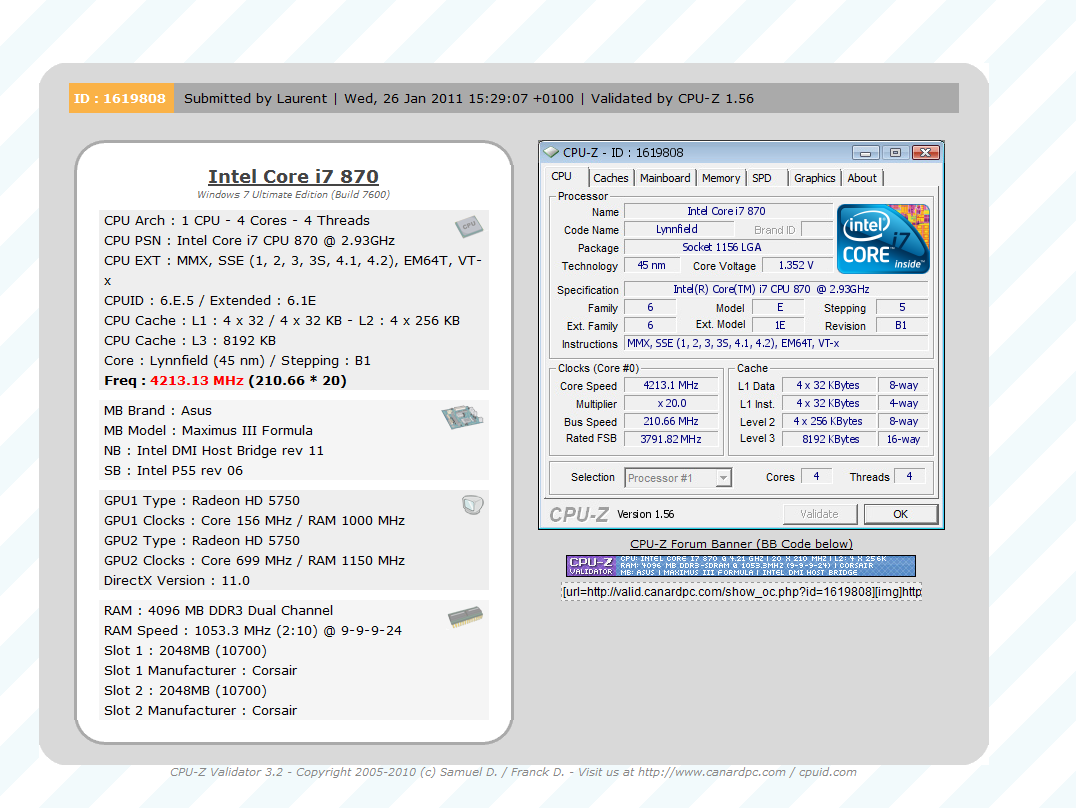Switch to the Caches tab
This screenshot has width=1076, height=808.
[x=611, y=178]
